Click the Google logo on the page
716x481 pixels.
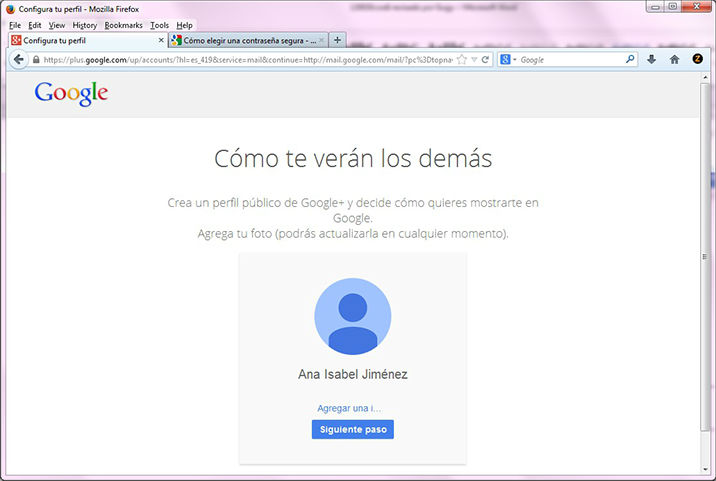pos(71,94)
